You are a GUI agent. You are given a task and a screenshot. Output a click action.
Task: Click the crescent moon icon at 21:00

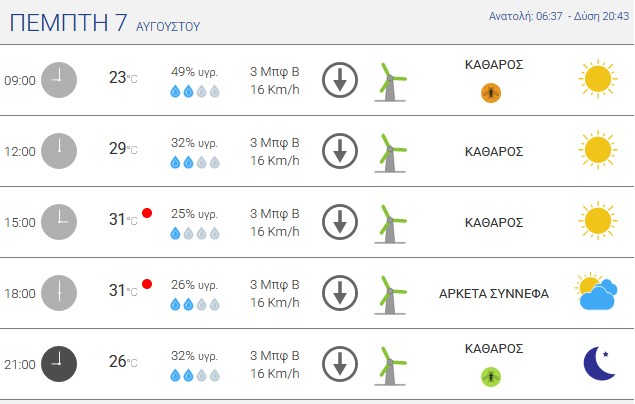600,363
